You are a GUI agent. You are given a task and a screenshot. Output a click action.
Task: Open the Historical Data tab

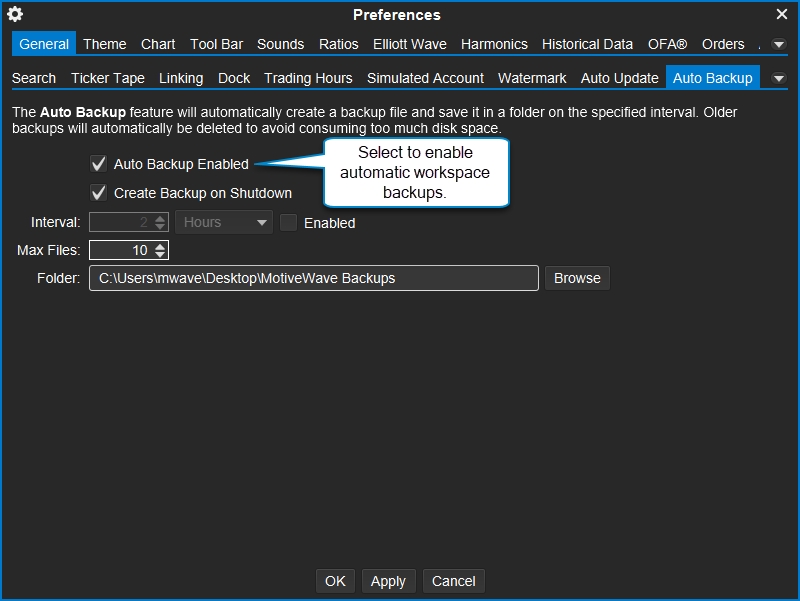pyautogui.click(x=587, y=44)
